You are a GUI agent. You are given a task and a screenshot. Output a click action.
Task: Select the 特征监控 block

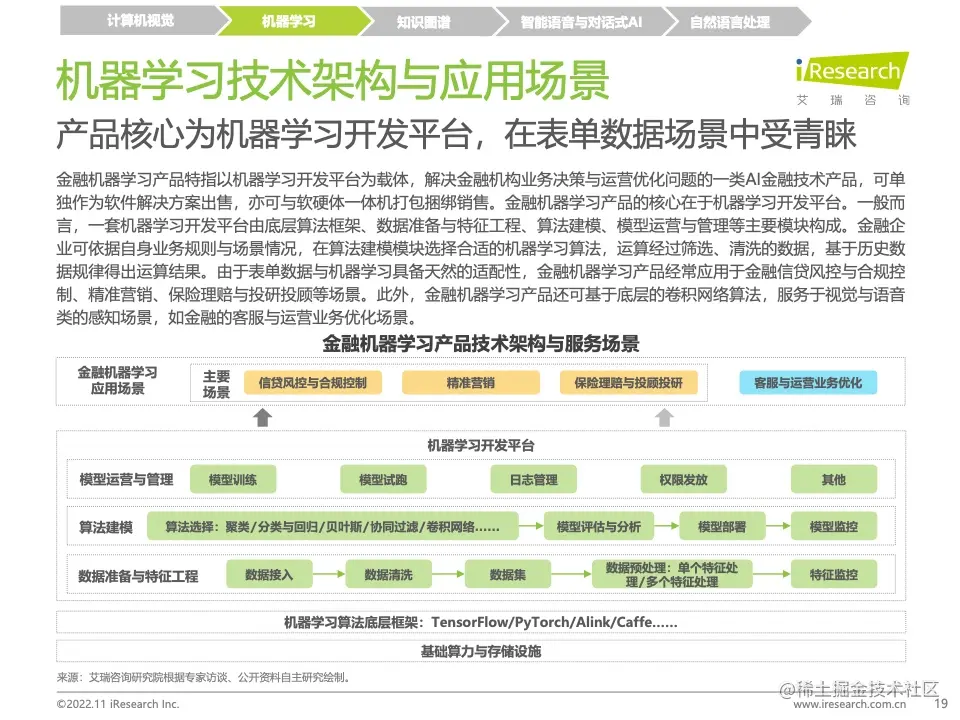[833, 574]
